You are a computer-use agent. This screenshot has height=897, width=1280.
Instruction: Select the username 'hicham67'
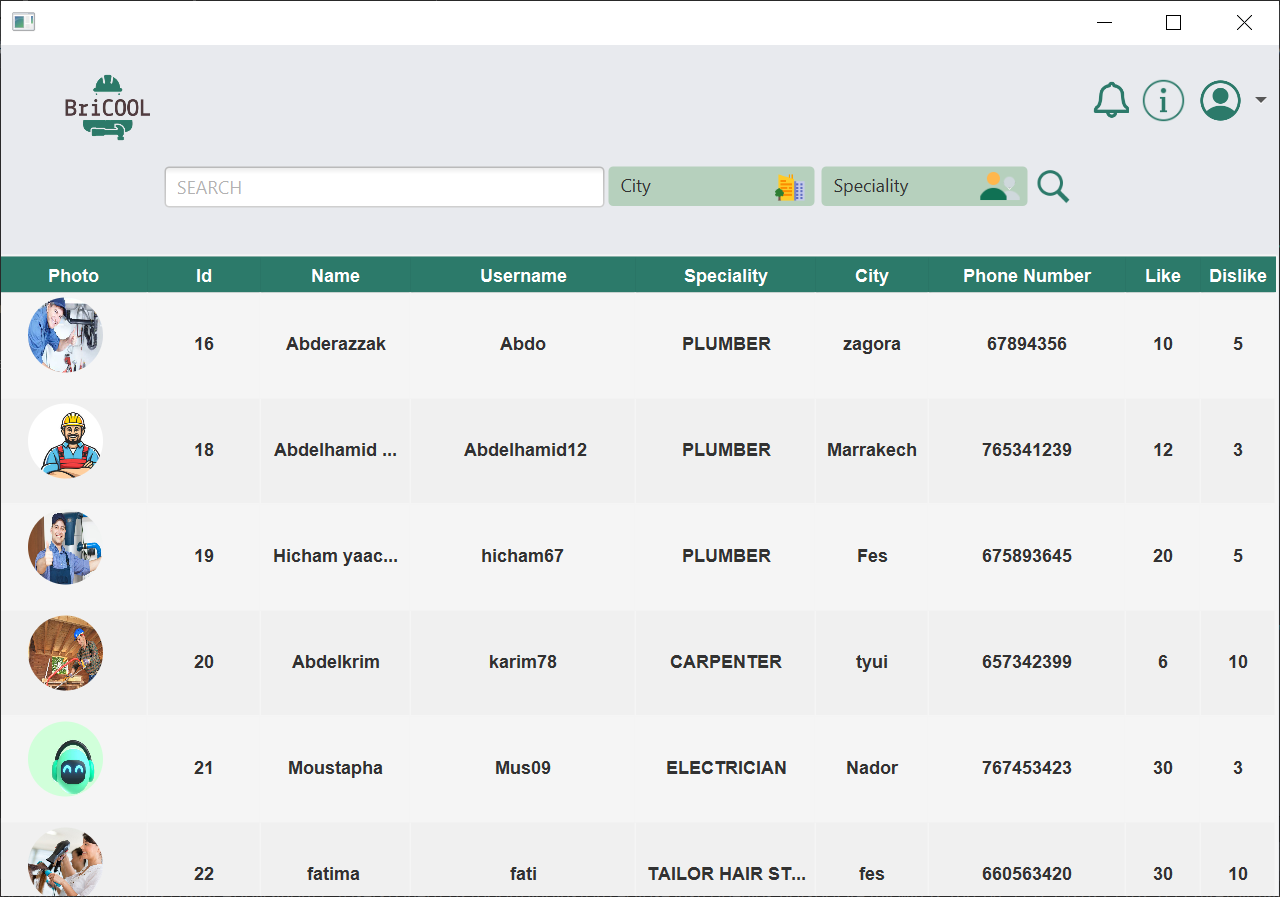tap(522, 556)
